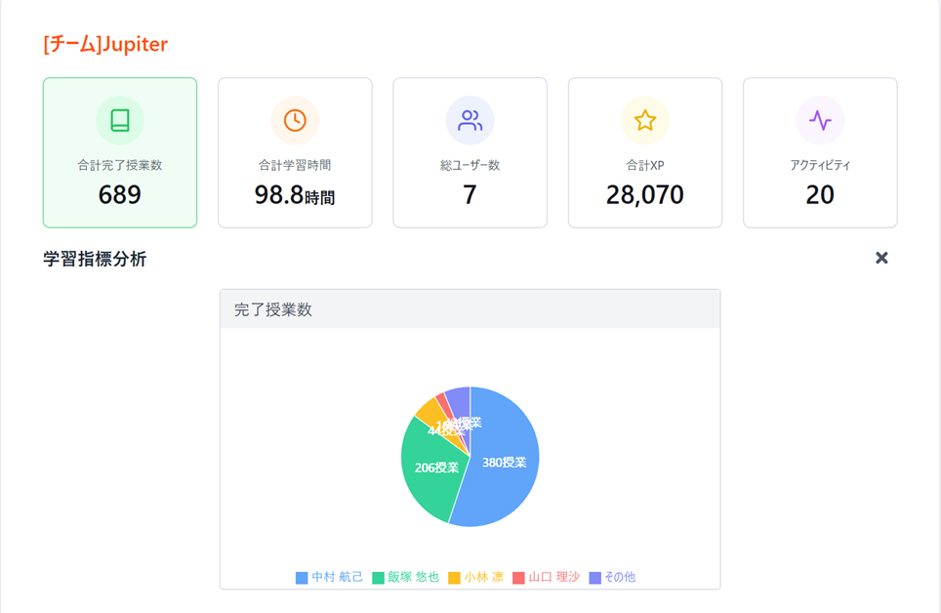Click the yellow star icon

[645, 120]
